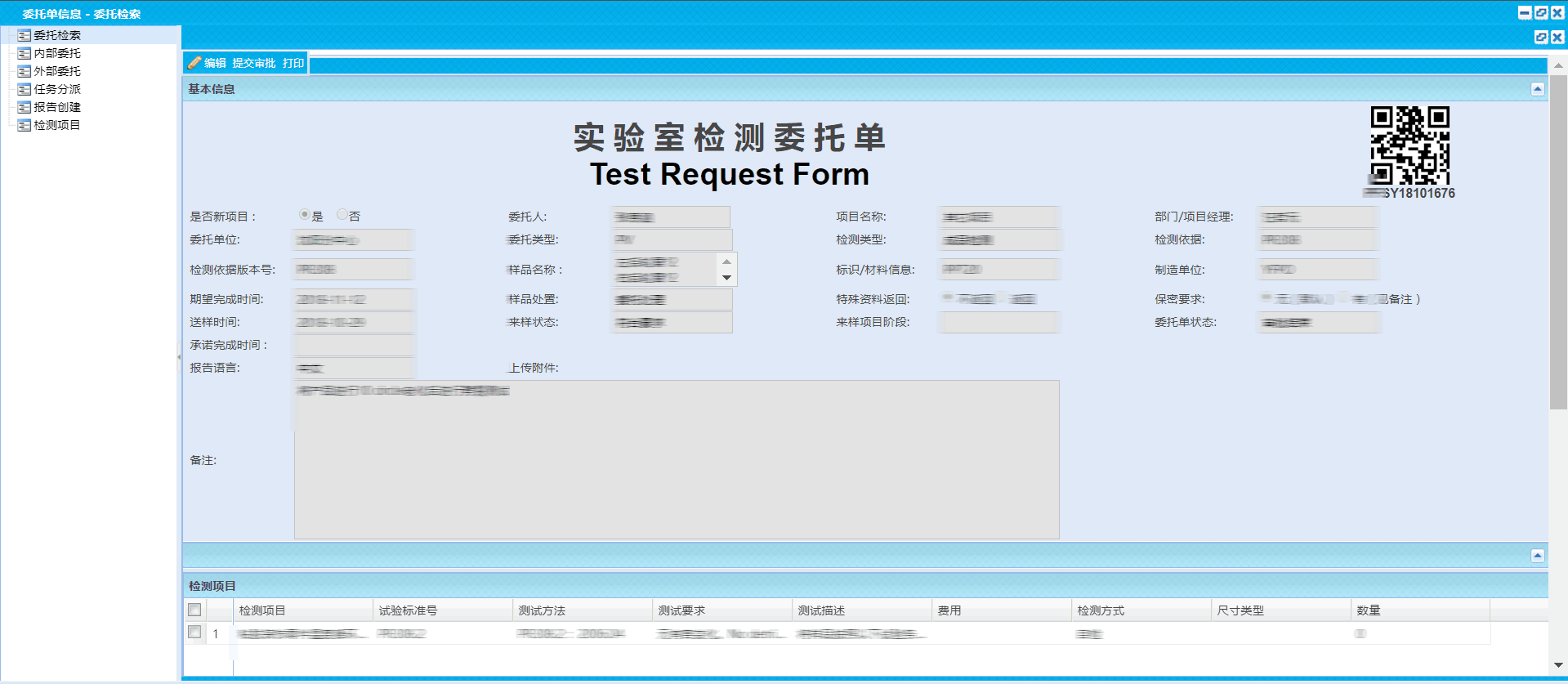Click 提交审批 in the toolbar
Image resolution: width=1568 pixels, height=684 pixels.
point(253,63)
